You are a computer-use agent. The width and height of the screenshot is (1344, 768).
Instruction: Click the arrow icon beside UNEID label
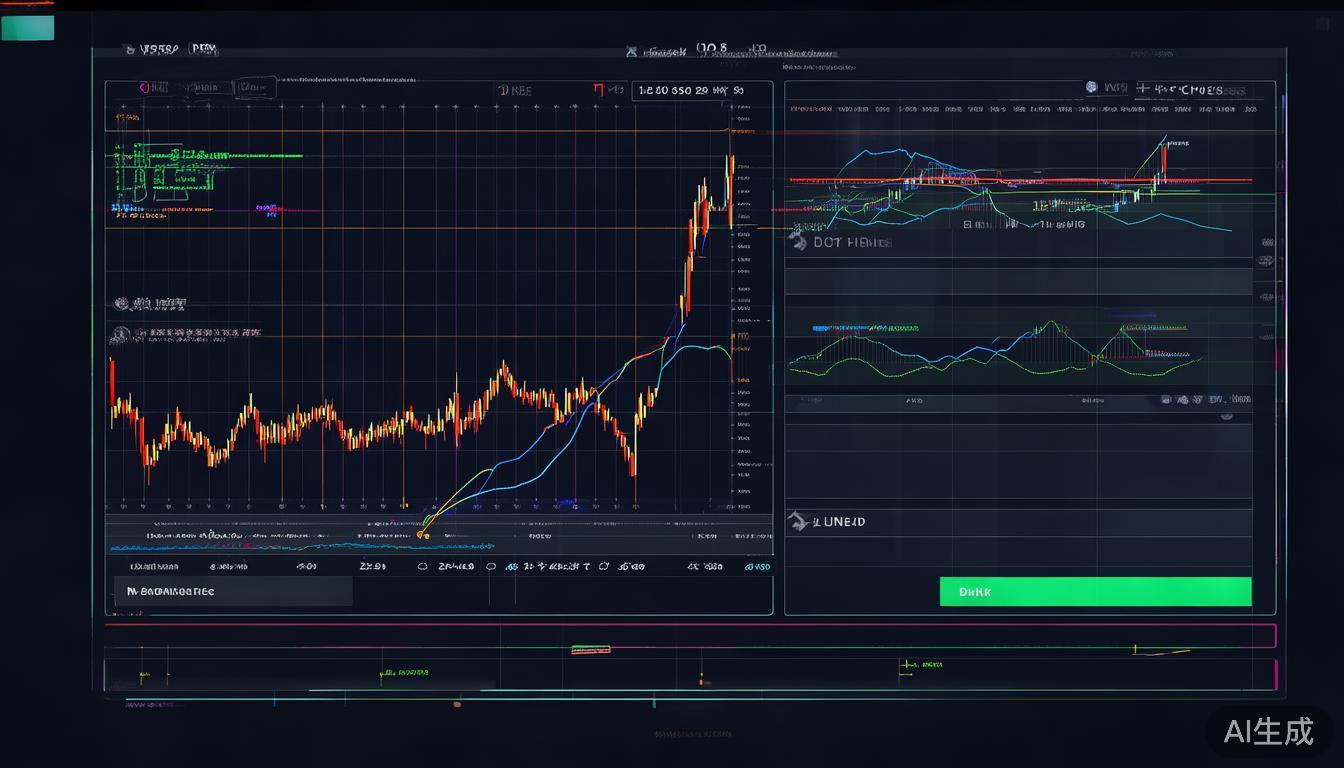(x=797, y=521)
